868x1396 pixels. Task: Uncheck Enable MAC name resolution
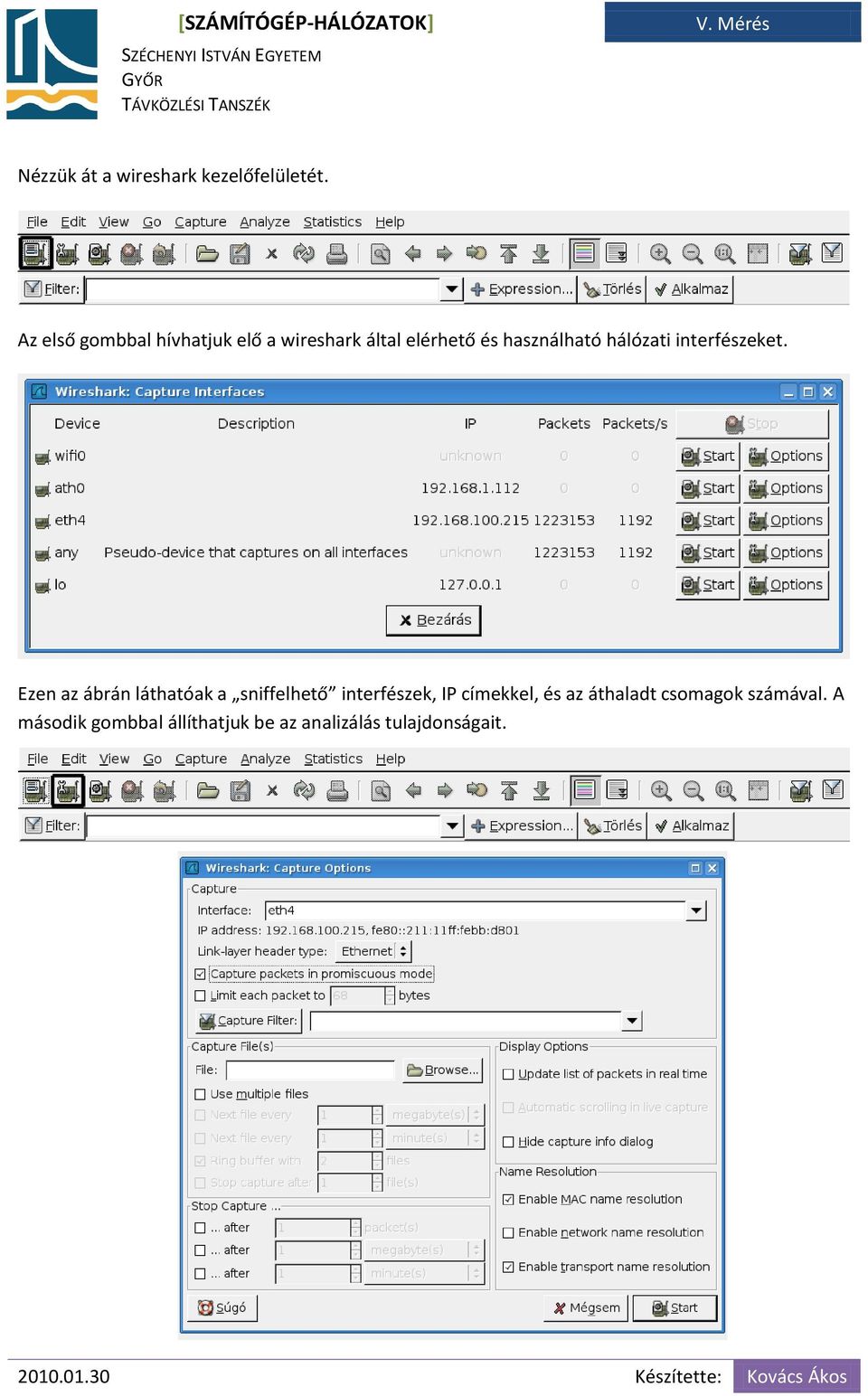[508, 1200]
